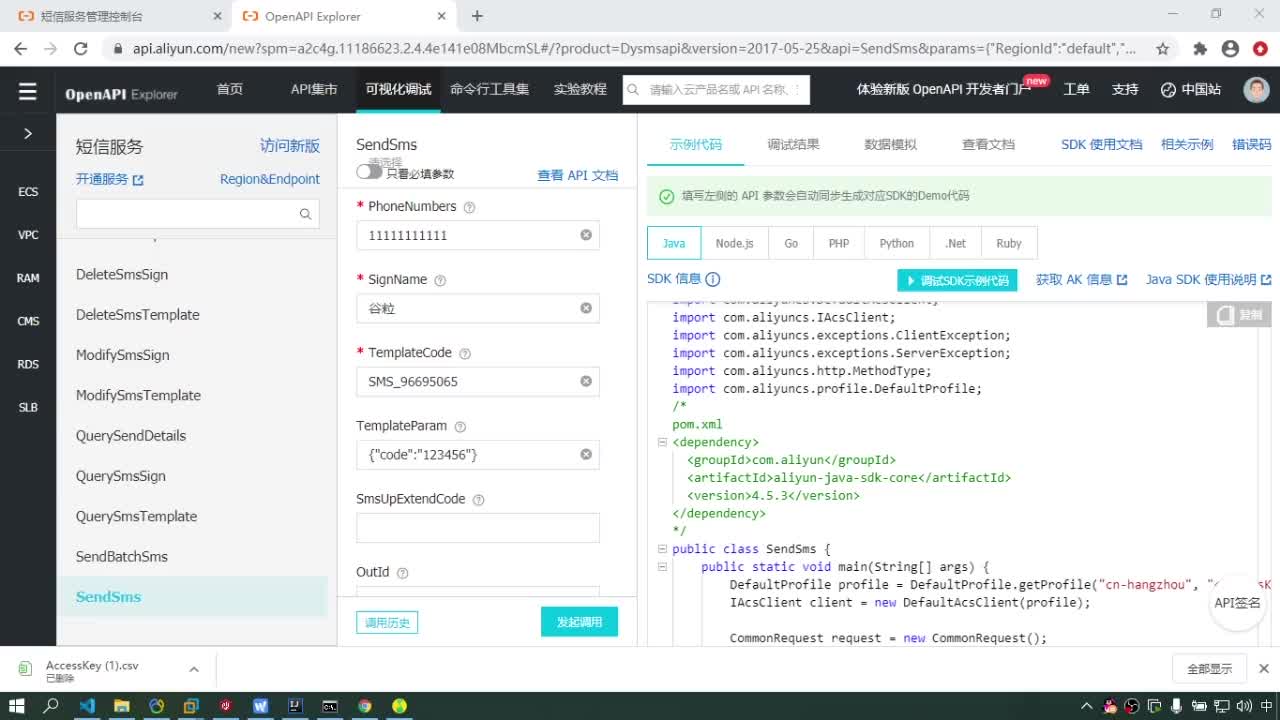
Task: Open the Region&Endpoint link
Action: point(270,179)
